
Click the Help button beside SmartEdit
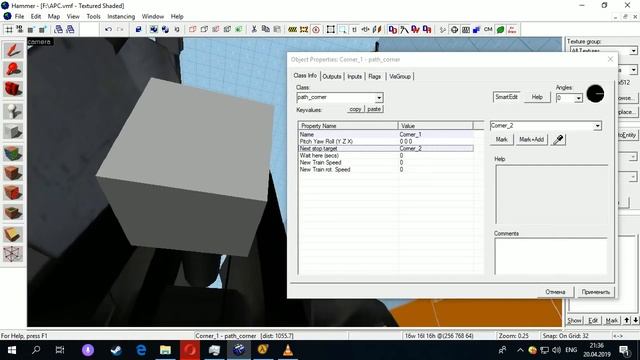point(537,97)
